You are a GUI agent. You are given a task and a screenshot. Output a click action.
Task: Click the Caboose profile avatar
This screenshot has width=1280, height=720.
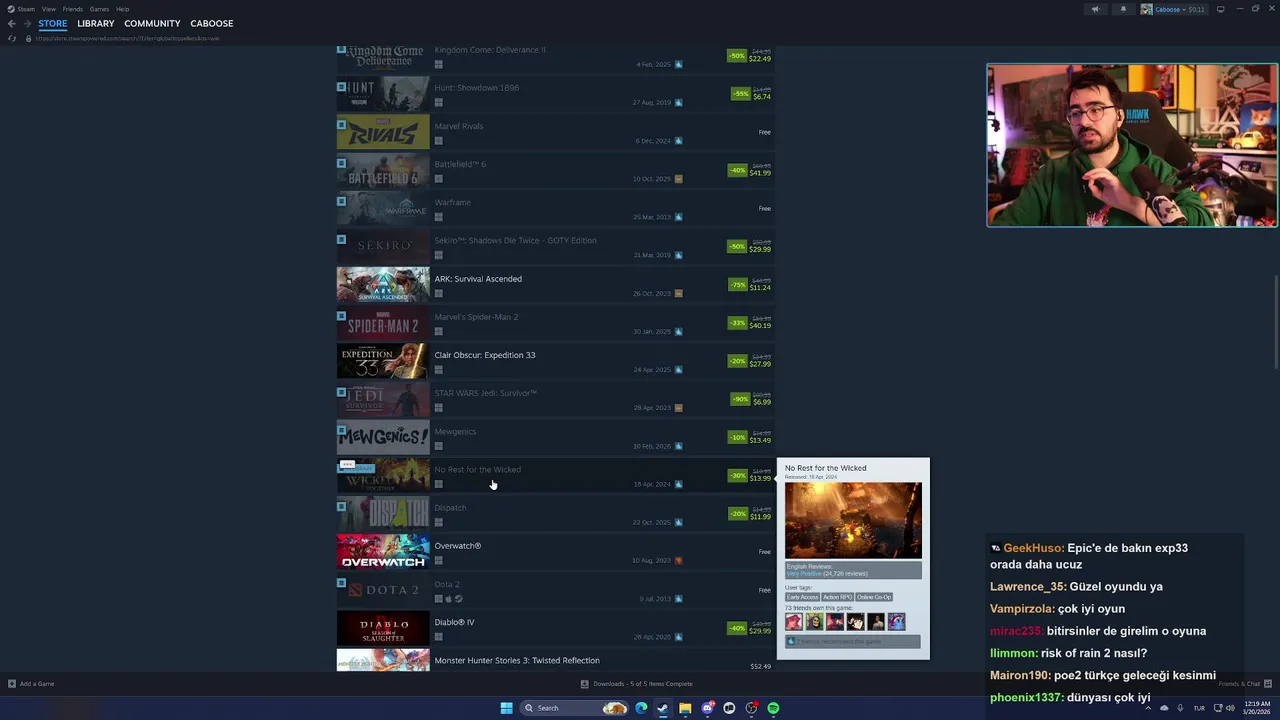[x=1146, y=9]
